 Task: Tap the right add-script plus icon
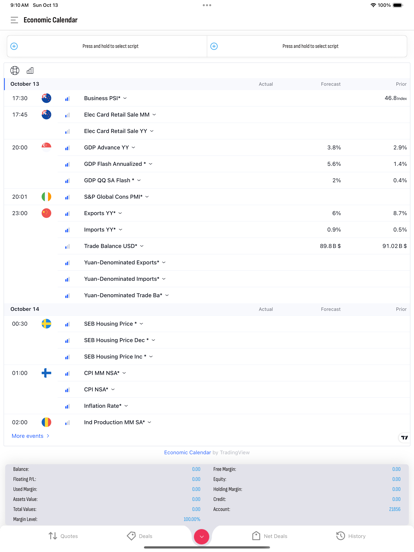click(214, 46)
